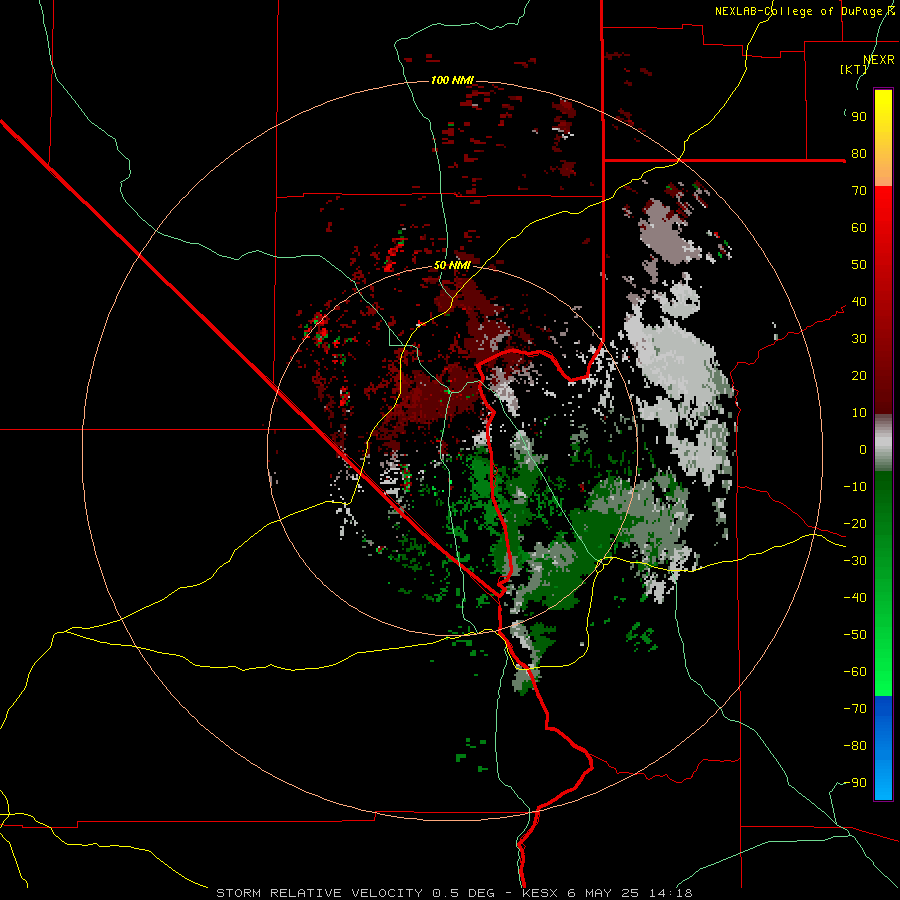Image resolution: width=900 pixels, height=900 pixels.
Task: Click the 14:18 timestamp in the caption
Action: tap(671, 893)
